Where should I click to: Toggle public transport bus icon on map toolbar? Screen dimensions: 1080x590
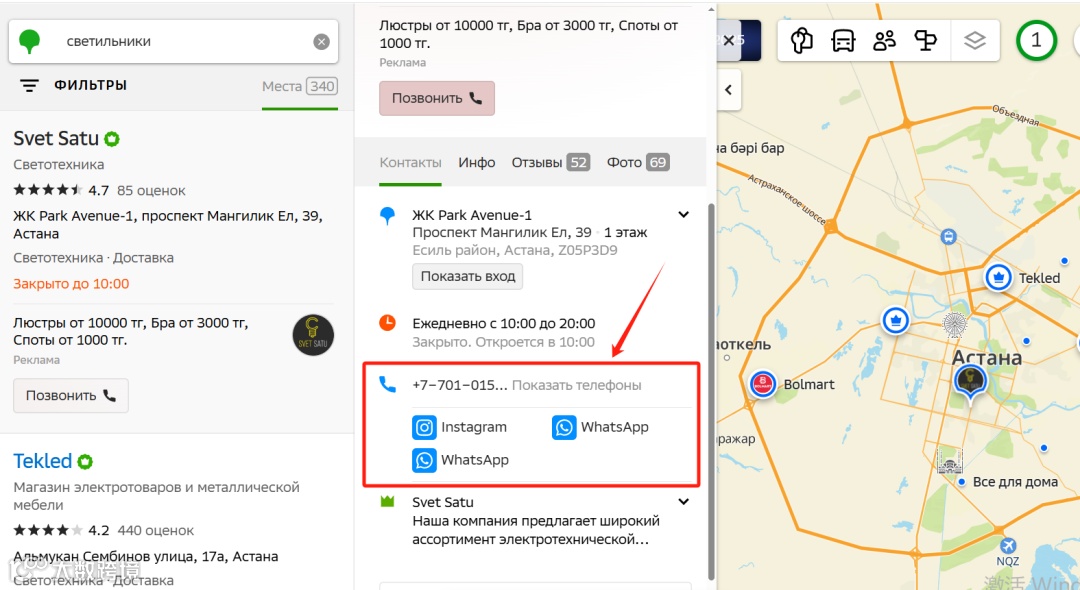point(843,41)
